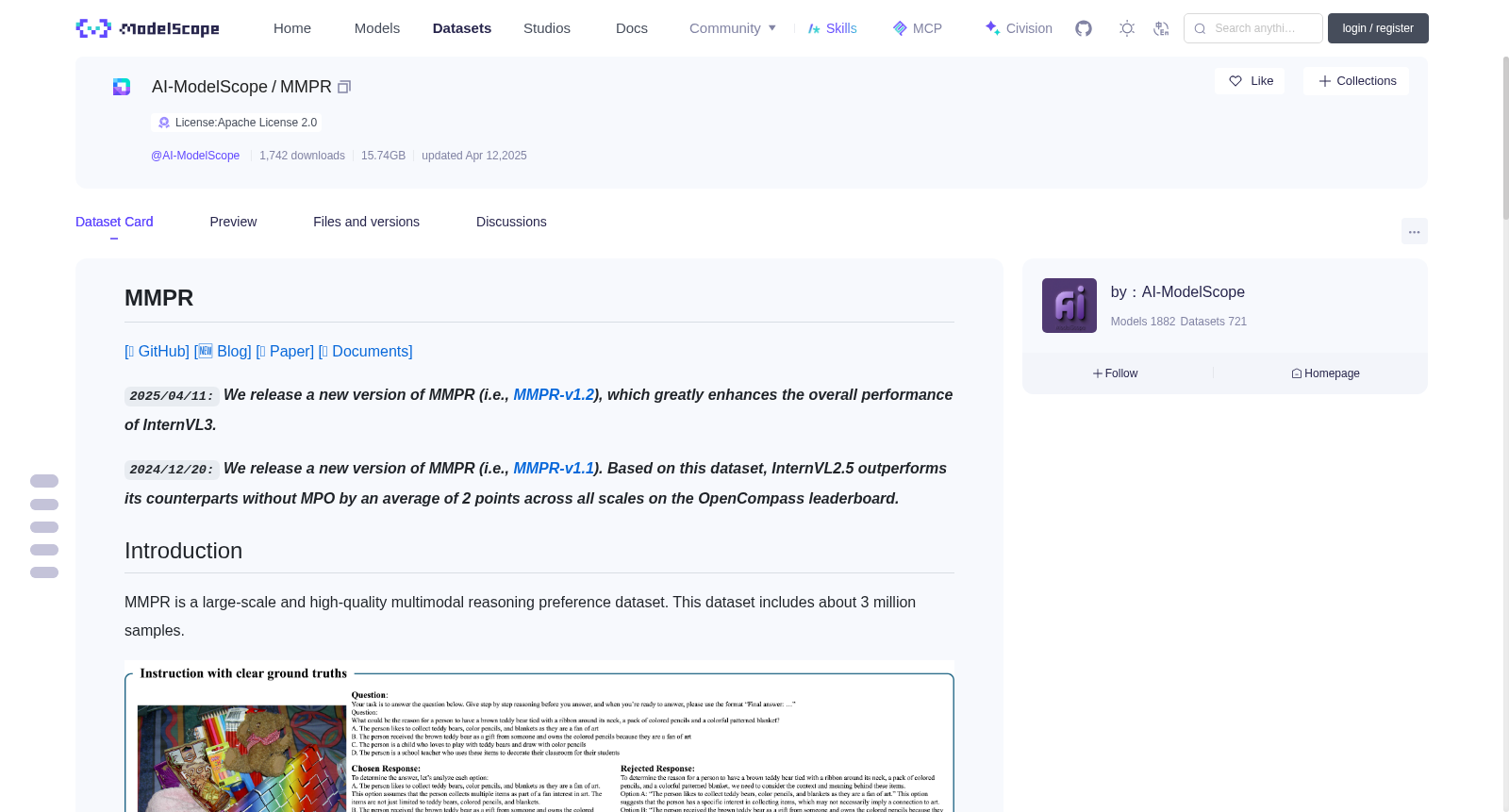Open the Files and versions tab

(x=366, y=222)
